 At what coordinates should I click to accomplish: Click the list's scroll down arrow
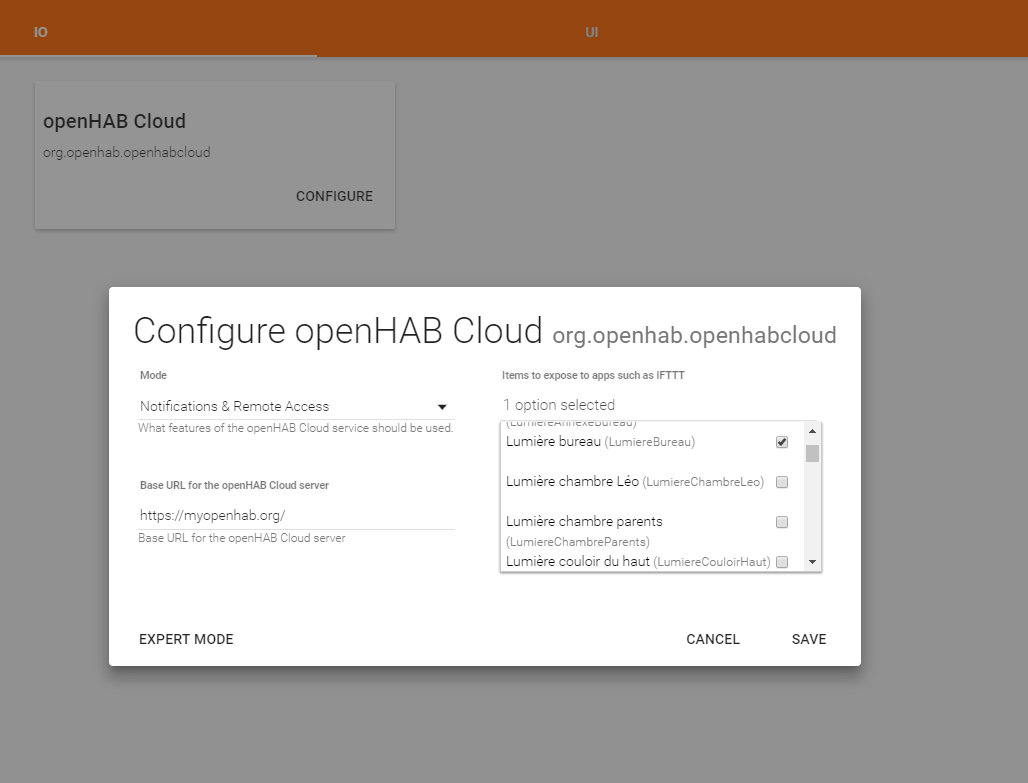click(812, 562)
